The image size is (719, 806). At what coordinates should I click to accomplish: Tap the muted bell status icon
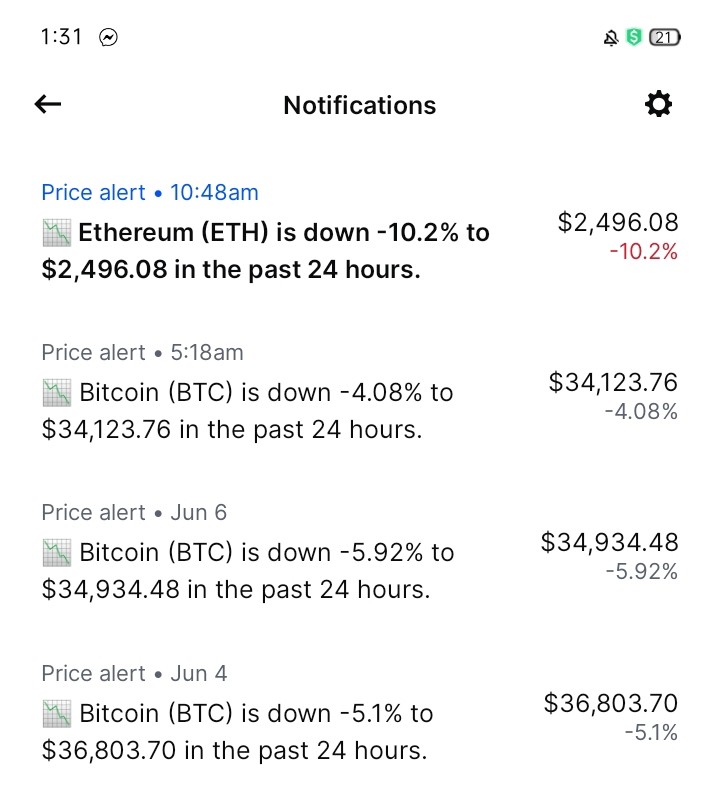pyautogui.click(x=611, y=38)
